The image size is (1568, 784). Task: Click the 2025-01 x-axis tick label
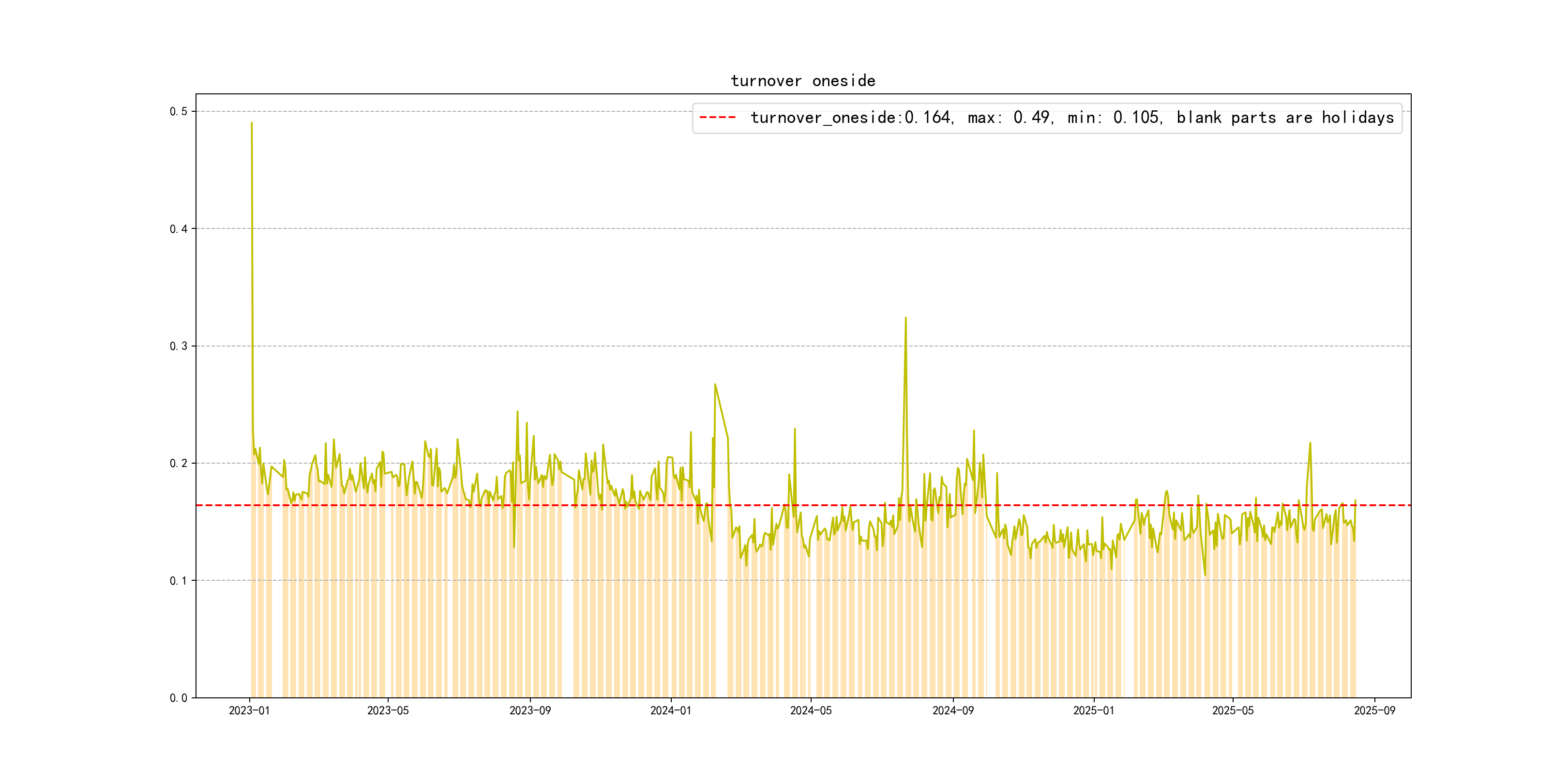1093,710
